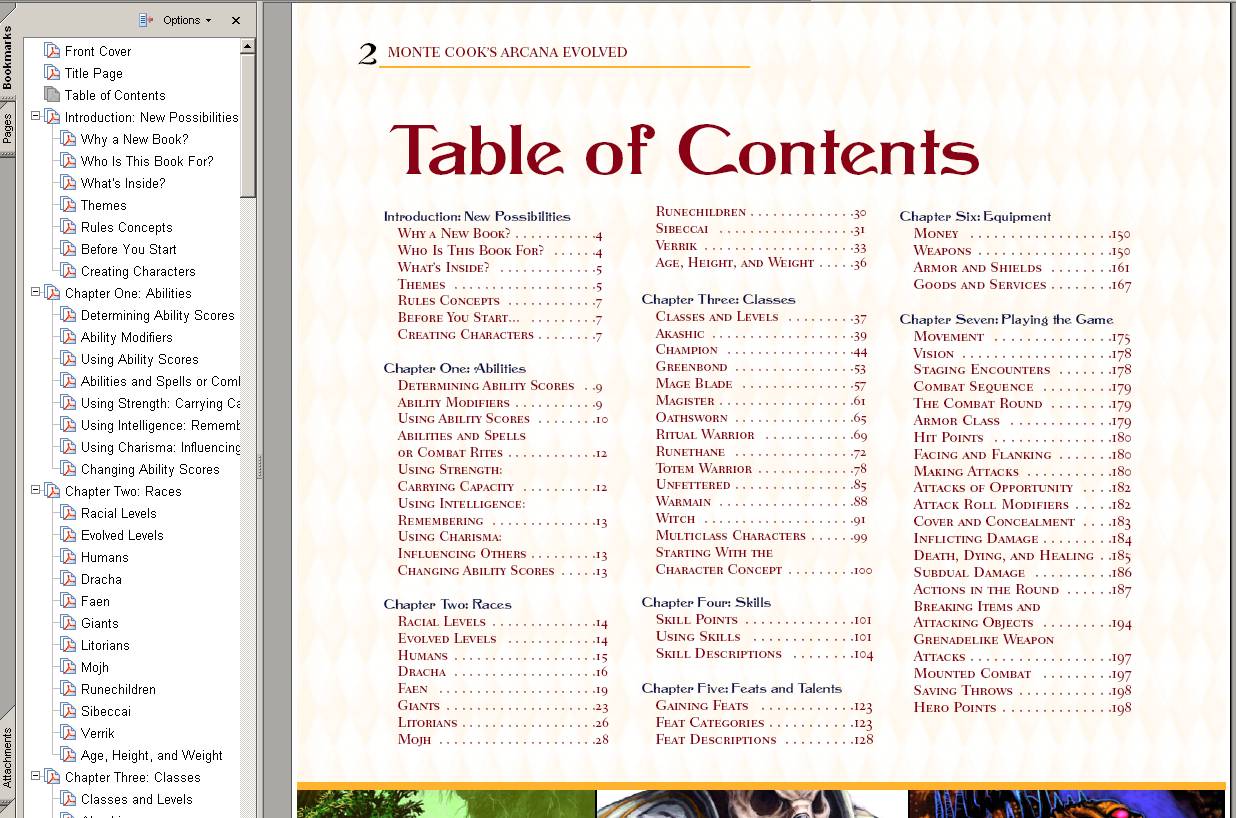Click the Racial Levels bookmark icon
Screen dimensions: 1236x818
[68, 513]
